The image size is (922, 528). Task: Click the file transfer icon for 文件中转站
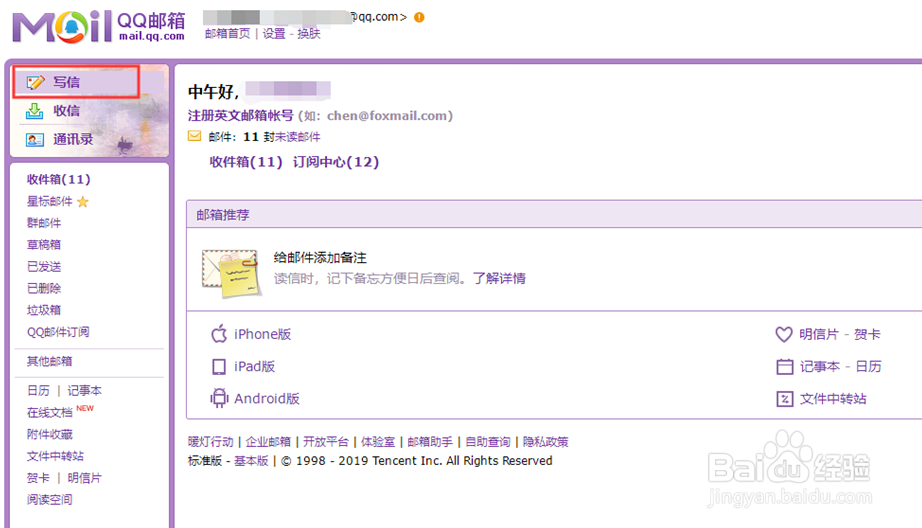point(784,399)
